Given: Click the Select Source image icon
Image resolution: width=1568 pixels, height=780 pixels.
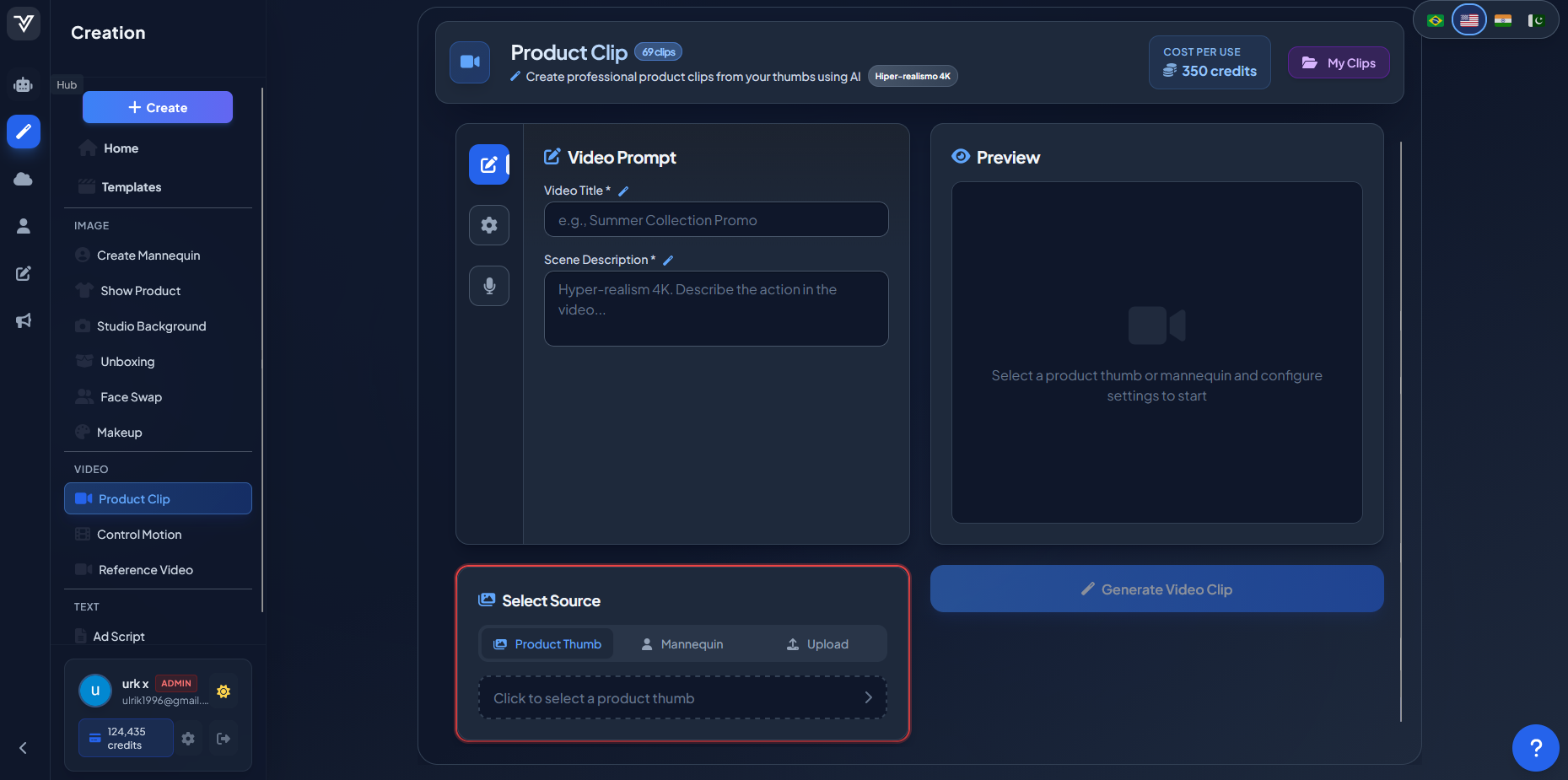Looking at the screenshot, I should [x=487, y=600].
